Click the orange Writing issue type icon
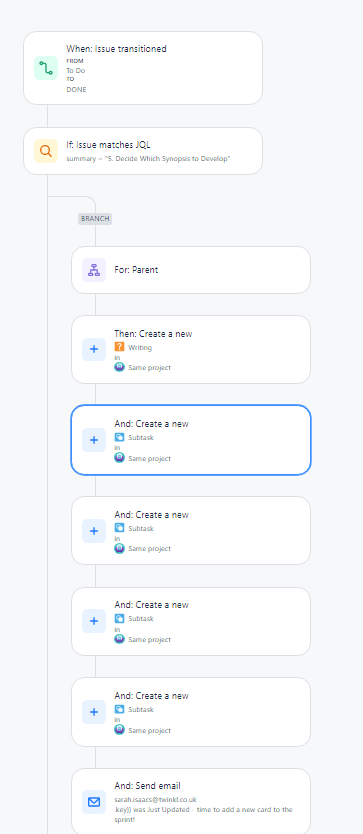363x834 pixels. click(119, 347)
